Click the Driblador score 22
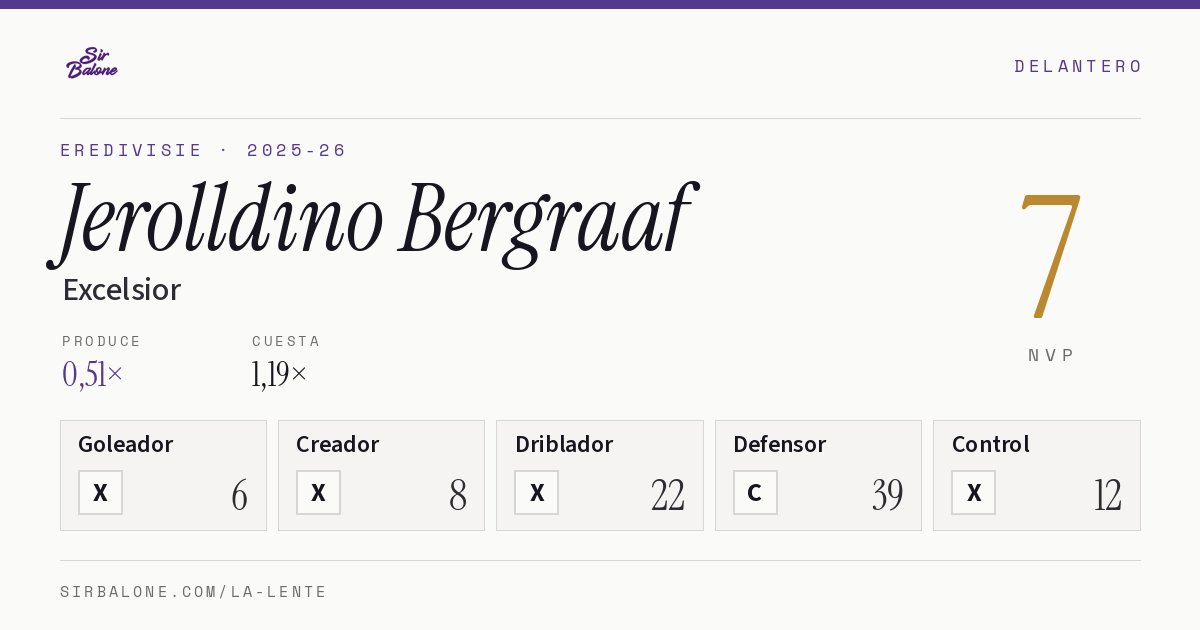1200x630 pixels. click(668, 495)
